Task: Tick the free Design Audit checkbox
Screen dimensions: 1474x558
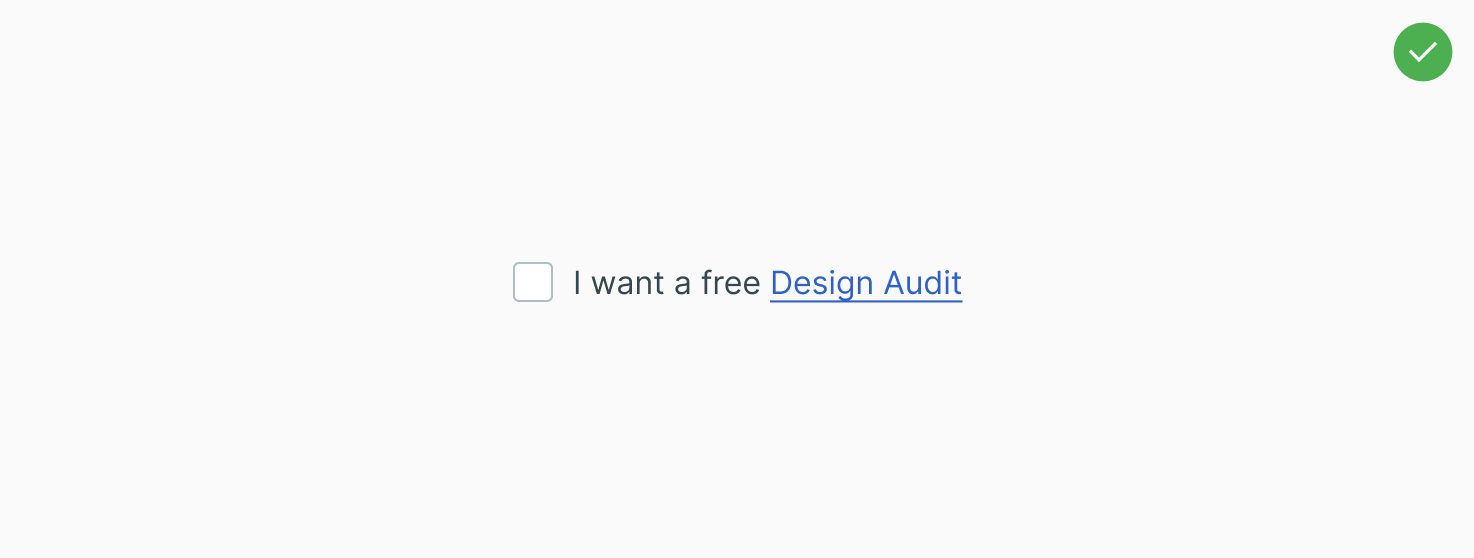Action: click(533, 282)
